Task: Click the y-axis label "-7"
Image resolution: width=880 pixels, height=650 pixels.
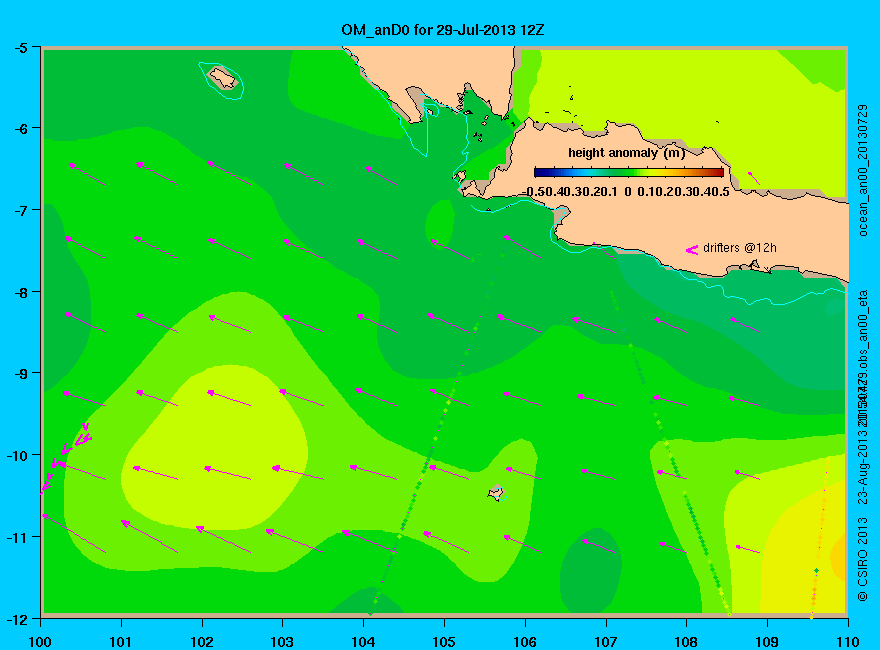Action: pyautogui.click(x=21, y=211)
